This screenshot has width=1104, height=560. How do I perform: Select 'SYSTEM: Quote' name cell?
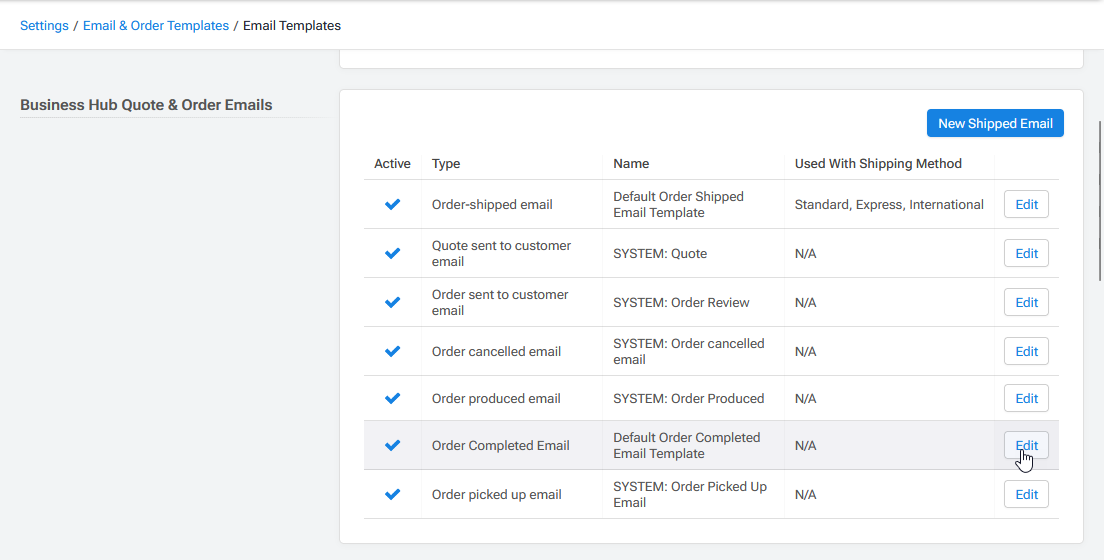click(x=693, y=254)
